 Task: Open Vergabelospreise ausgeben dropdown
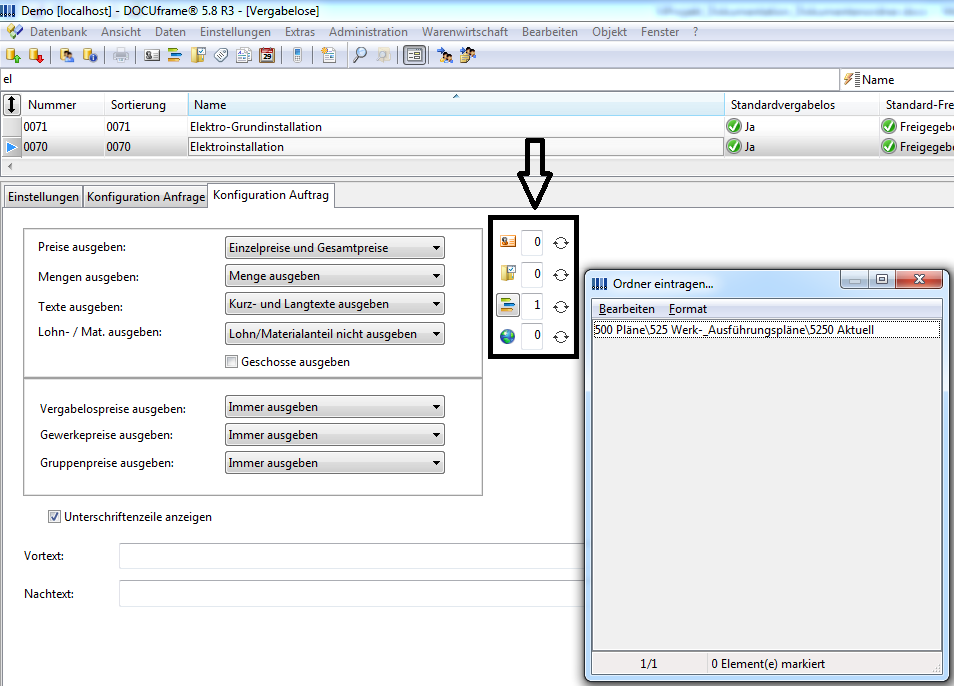[x=335, y=407]
